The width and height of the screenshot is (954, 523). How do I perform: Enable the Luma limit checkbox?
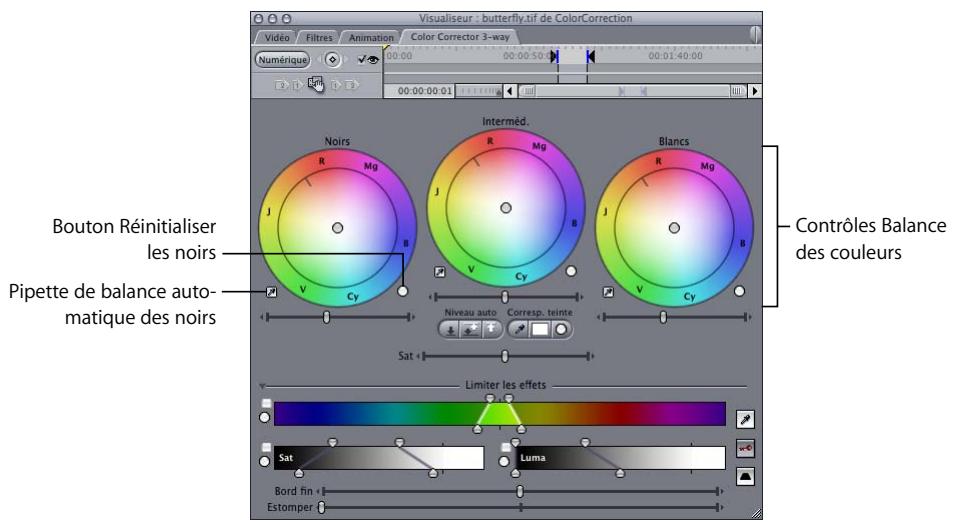[x=506, y=447]
